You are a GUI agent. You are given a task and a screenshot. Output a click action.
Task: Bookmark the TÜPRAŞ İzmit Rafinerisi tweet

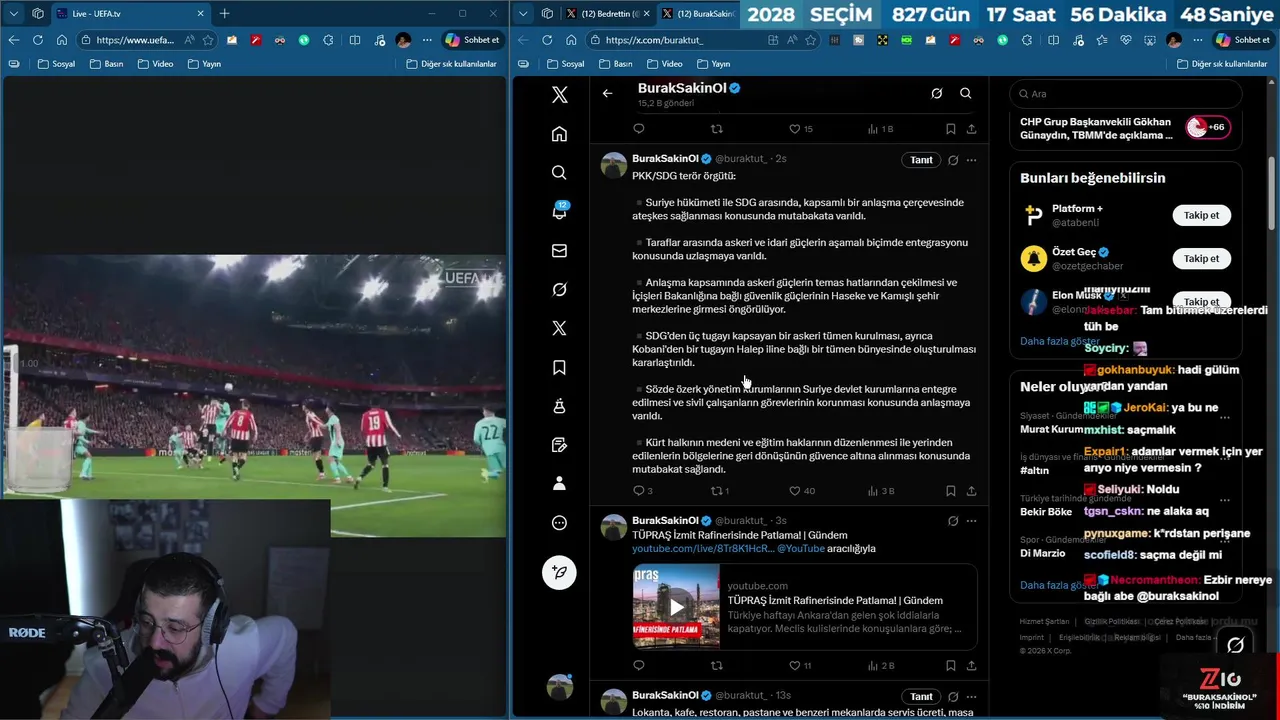(950, 665)
